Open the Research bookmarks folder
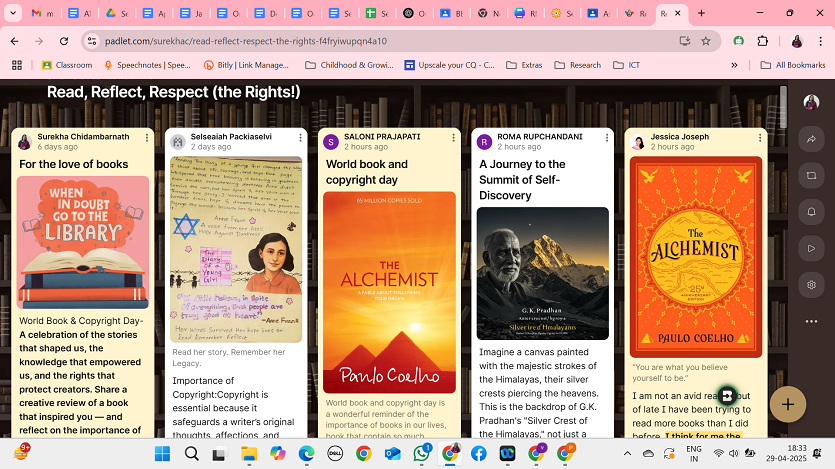The width and height of the screenshot is (835, 469). point(579,65)
